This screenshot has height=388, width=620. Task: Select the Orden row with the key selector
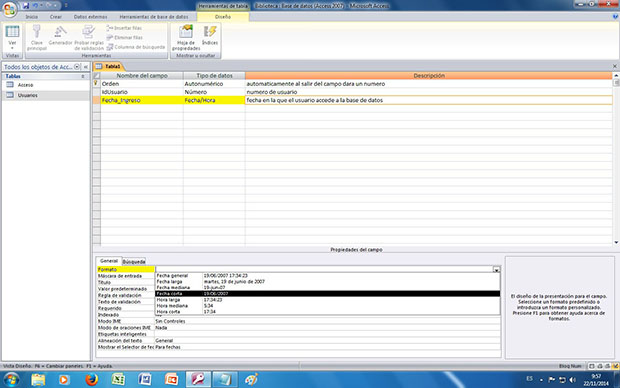click(96, 84)
